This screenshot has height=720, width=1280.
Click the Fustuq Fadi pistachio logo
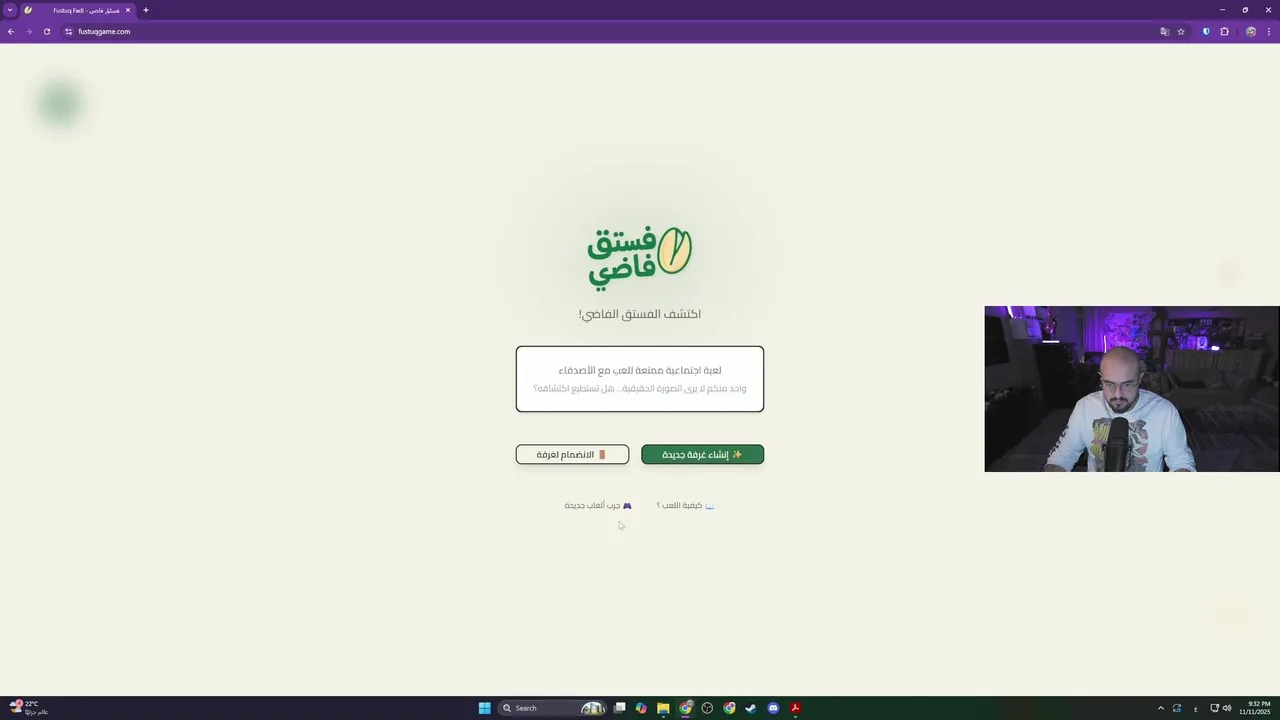pyautogui.click(x=640, y=257)
